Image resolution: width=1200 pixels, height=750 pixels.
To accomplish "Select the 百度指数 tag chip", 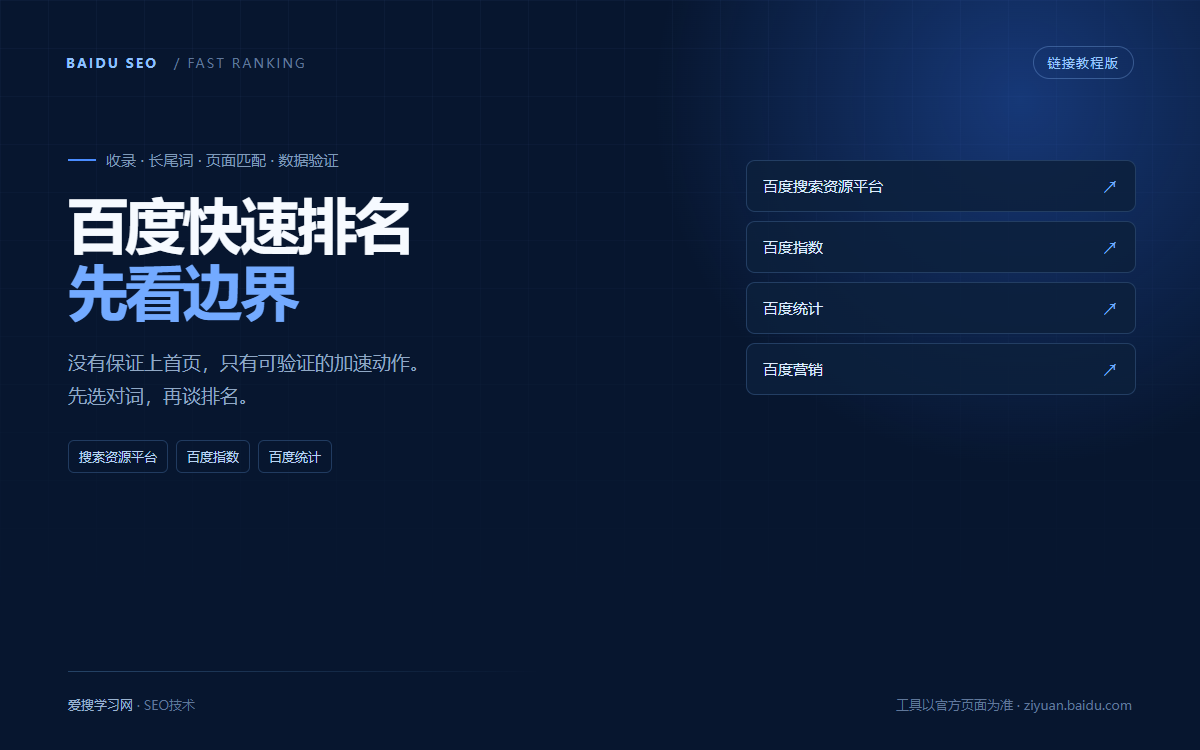I will (213, 457).
